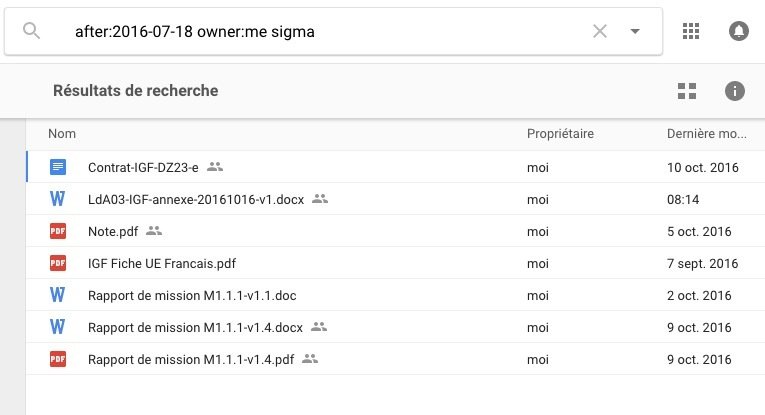Show details with the info icon
Screen dimensions: 765x415
coord(735,91)
